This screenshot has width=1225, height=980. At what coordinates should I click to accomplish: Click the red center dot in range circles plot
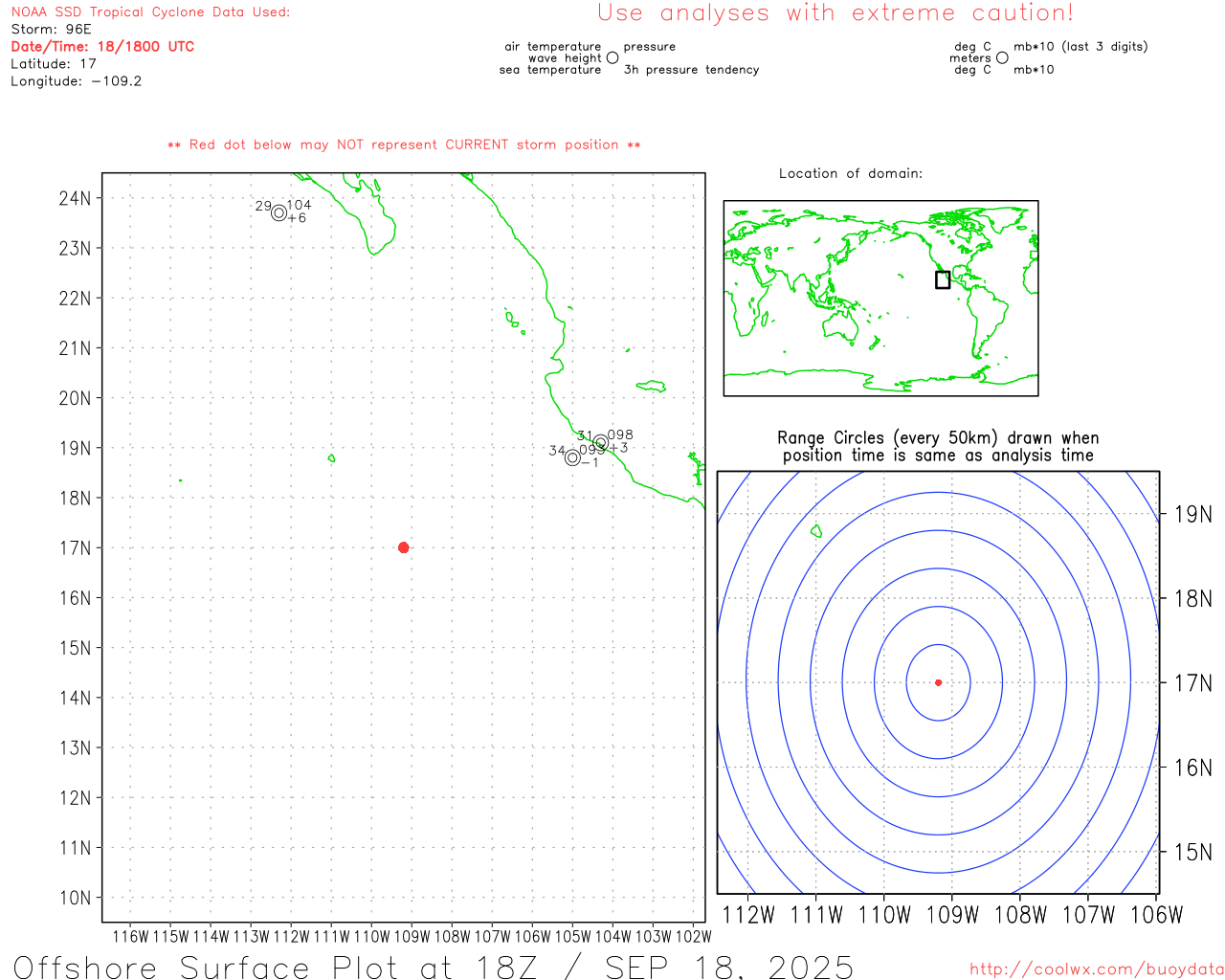click(938, 682)
